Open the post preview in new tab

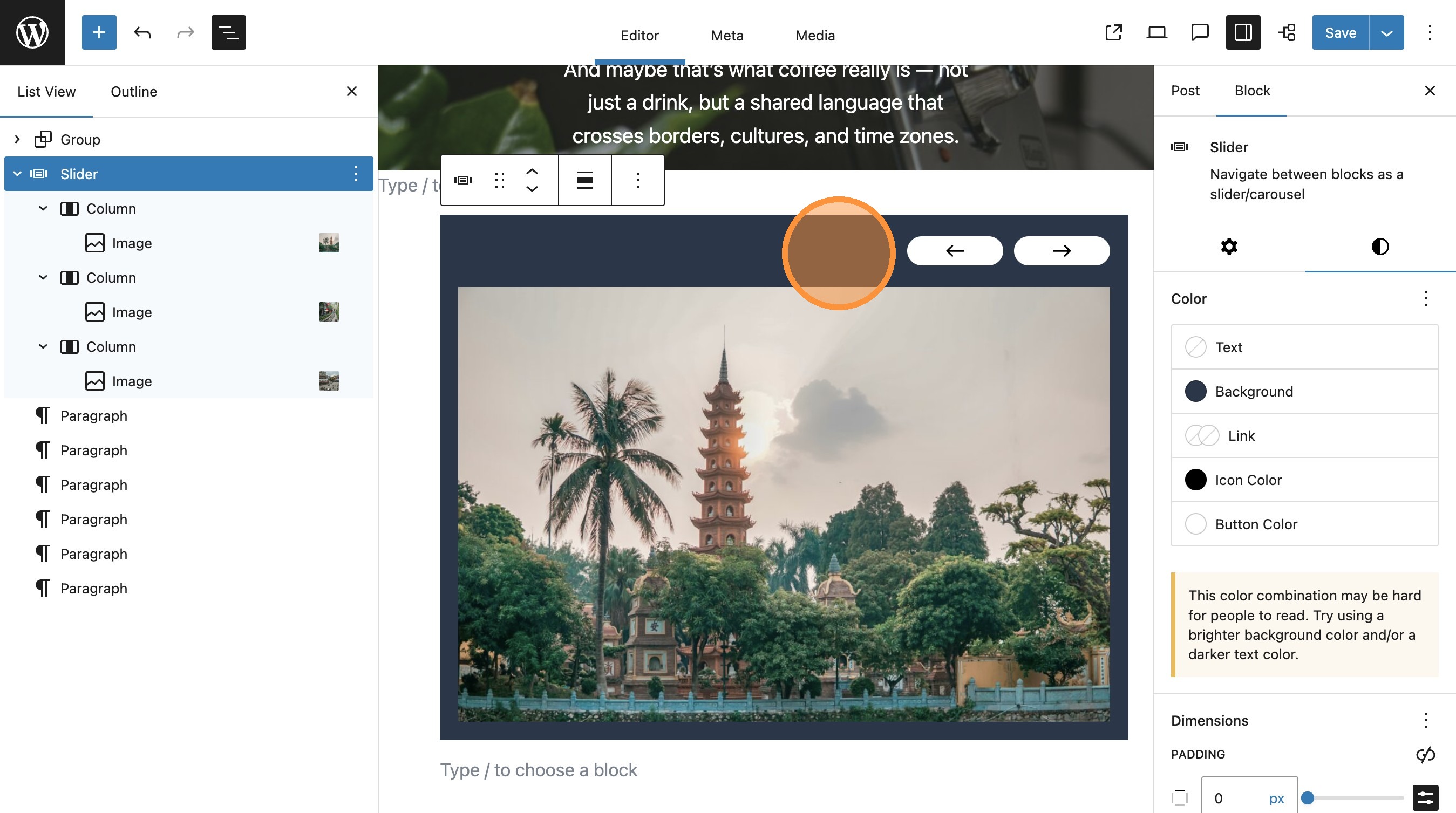pyautogui.click(x=1113, y=32)
